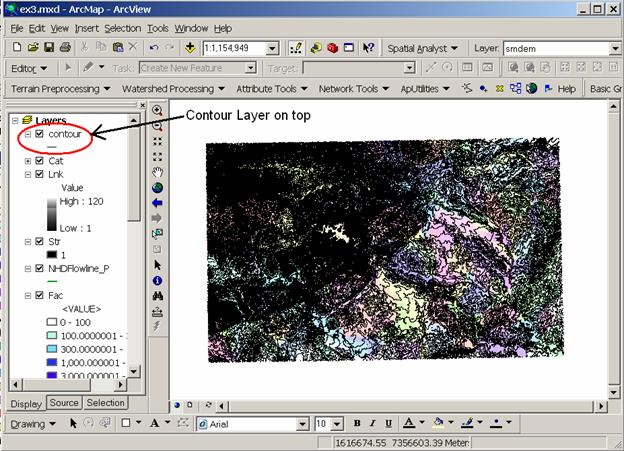Uncheck the contour layer checkbox
The height and width of the screenshot is (451, 624).
click(x=39, y=134)
